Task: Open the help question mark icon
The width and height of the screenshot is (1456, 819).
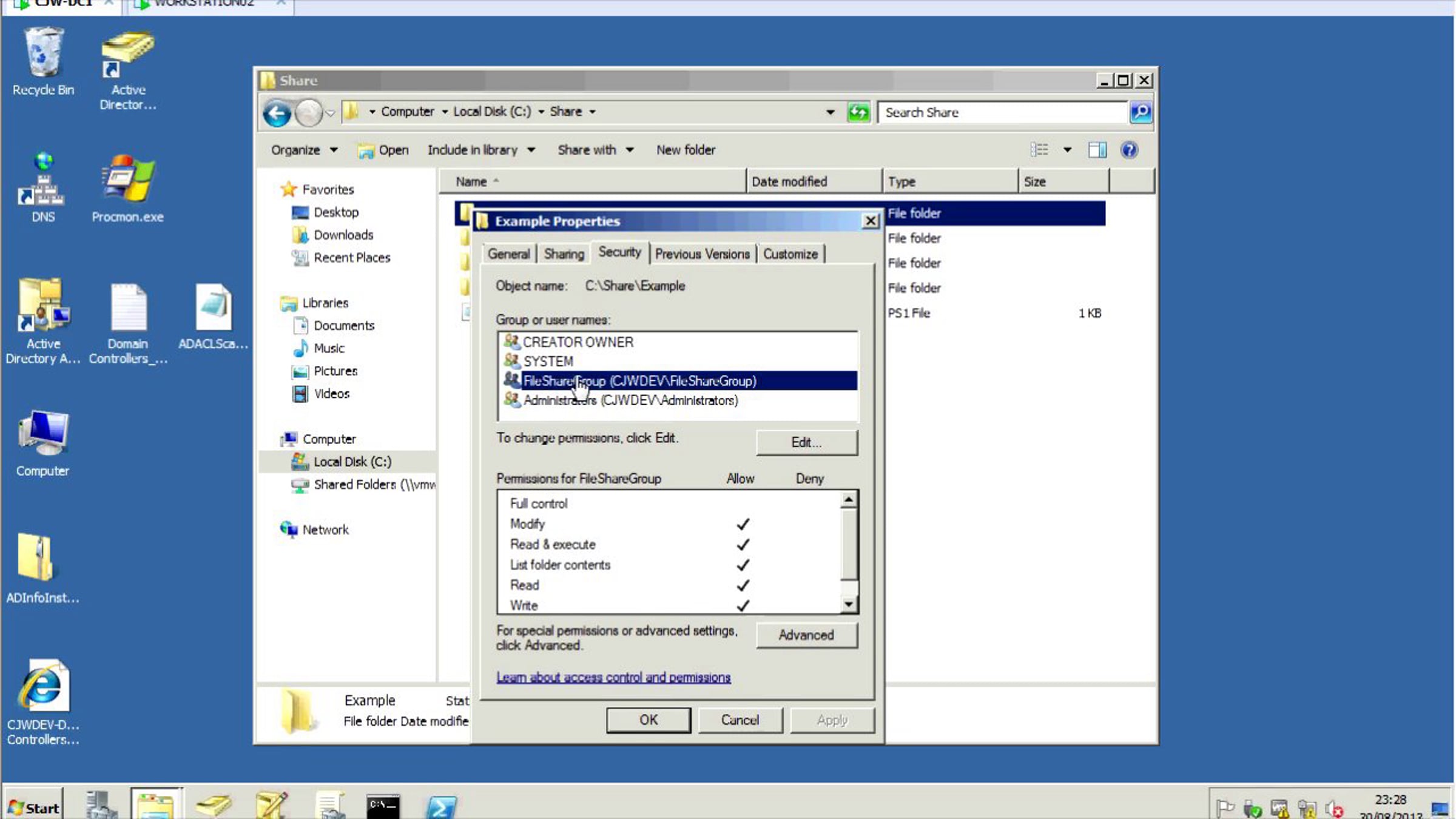Action: click(1129, 150)
